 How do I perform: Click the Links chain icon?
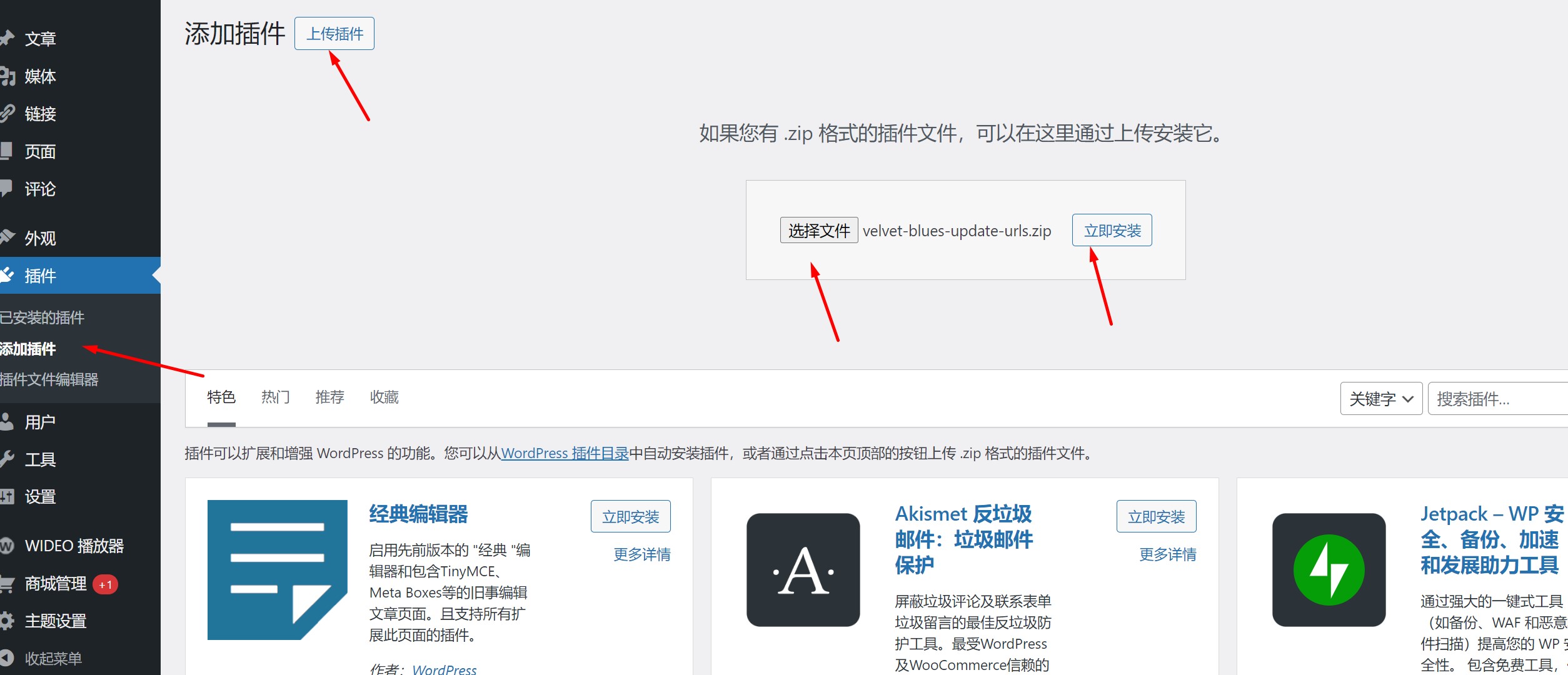(7, 114)
